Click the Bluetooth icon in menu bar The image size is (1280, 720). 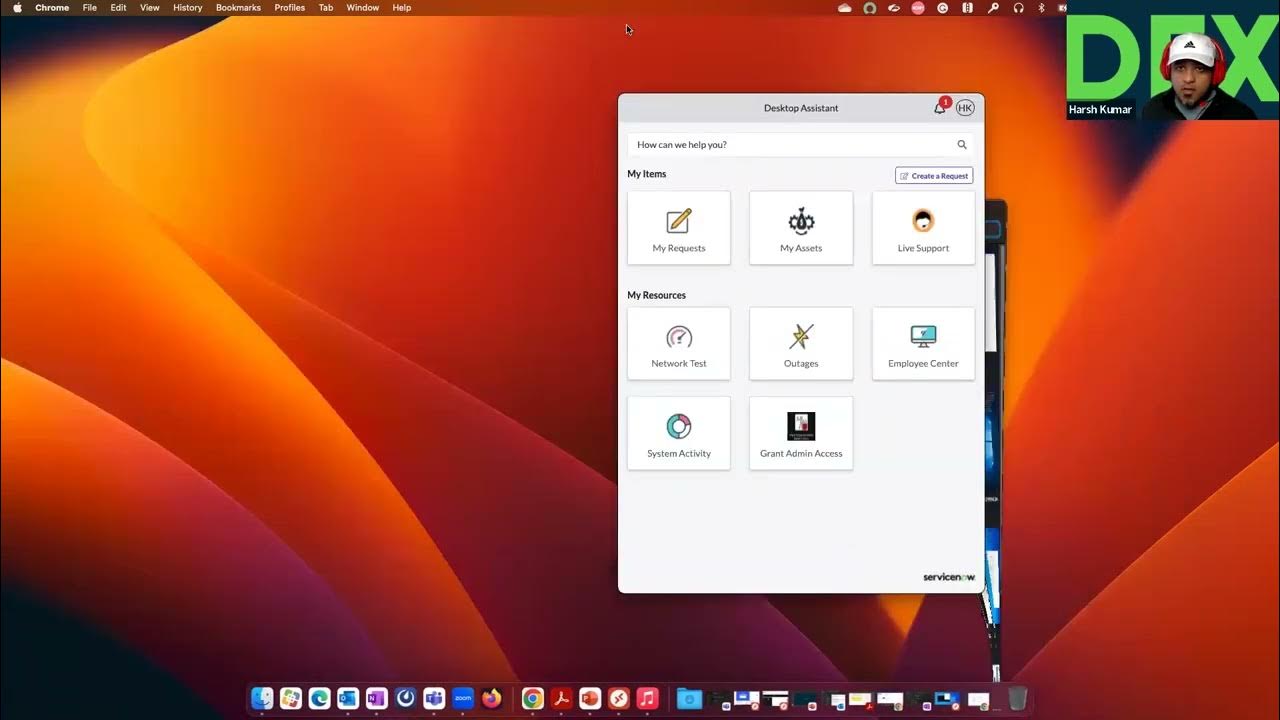coord(1041,7)
